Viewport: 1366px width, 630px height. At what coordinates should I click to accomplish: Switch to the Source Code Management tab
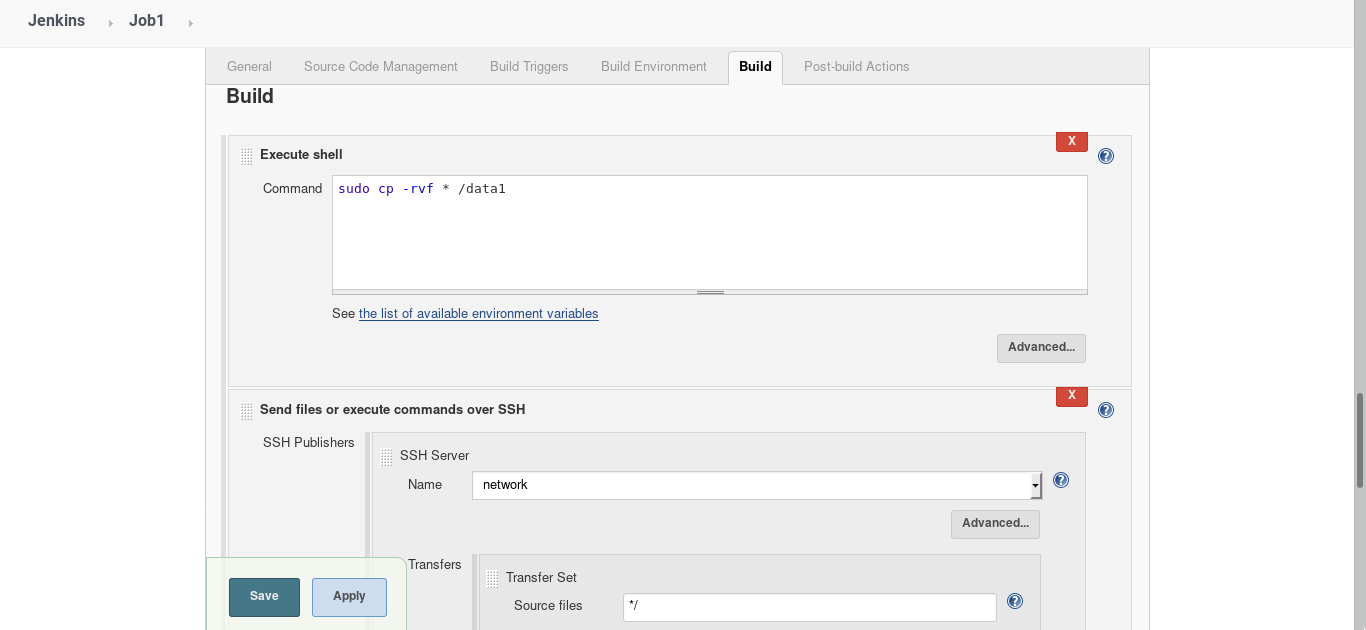(380, 66)
